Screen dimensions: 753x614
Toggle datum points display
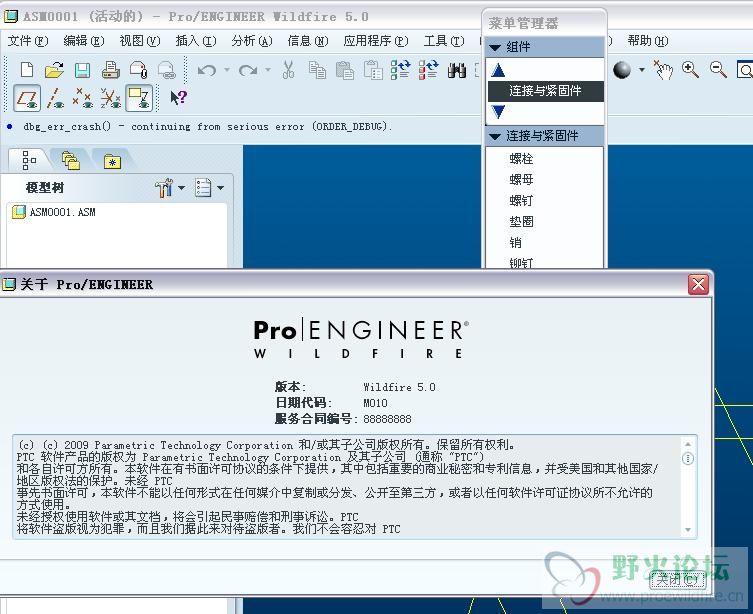click(x=83, y=98)
